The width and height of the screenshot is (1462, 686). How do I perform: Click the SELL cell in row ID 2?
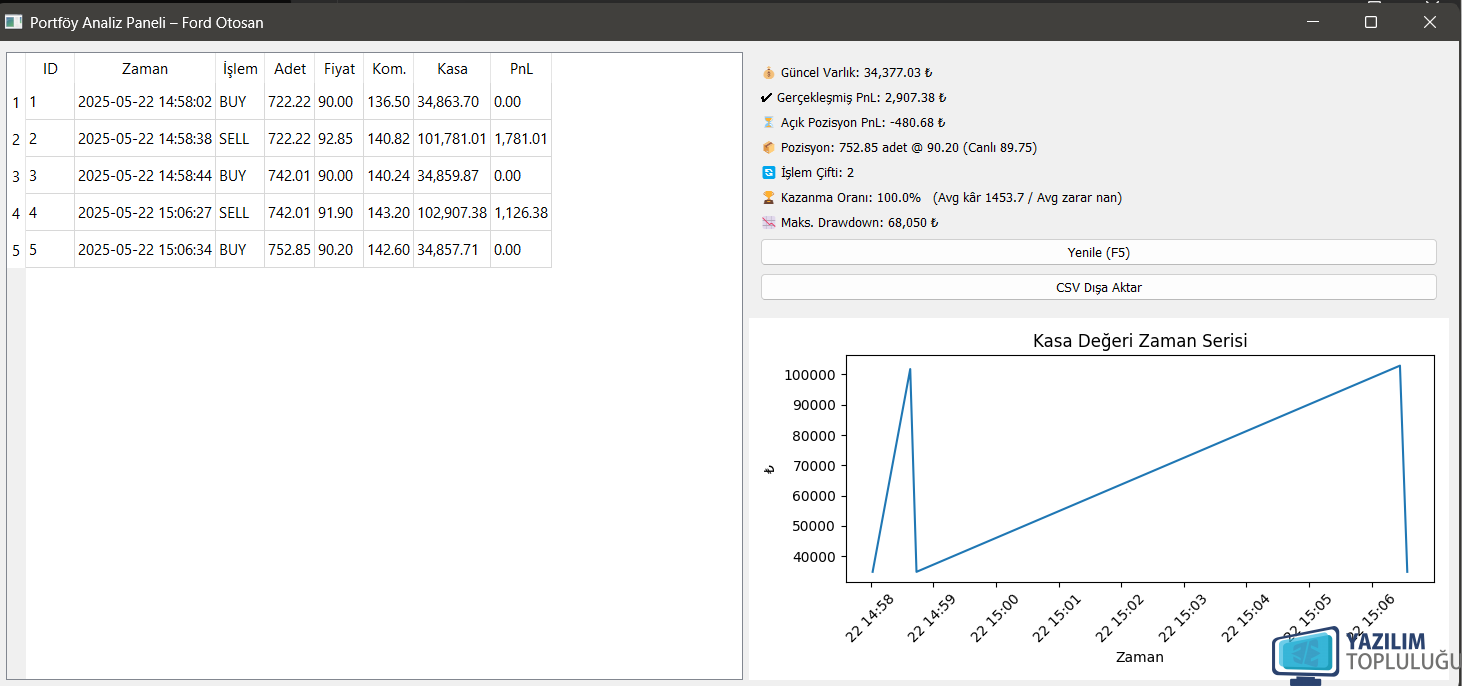pyautogui.click(x=240, y=139)
